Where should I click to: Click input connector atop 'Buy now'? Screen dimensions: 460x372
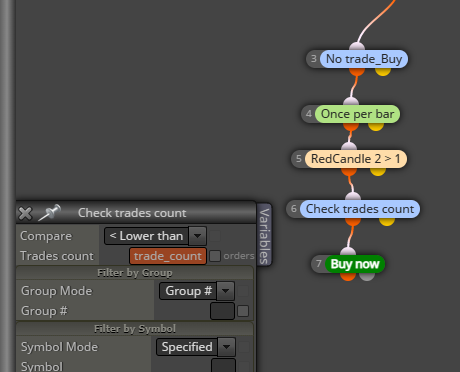click(348, 251)
